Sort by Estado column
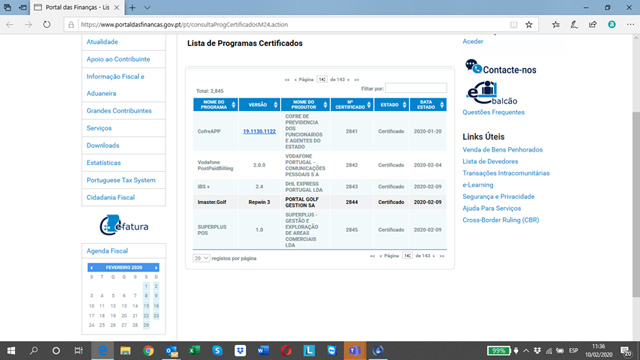 pyautogui.click(x=391, y=105)
